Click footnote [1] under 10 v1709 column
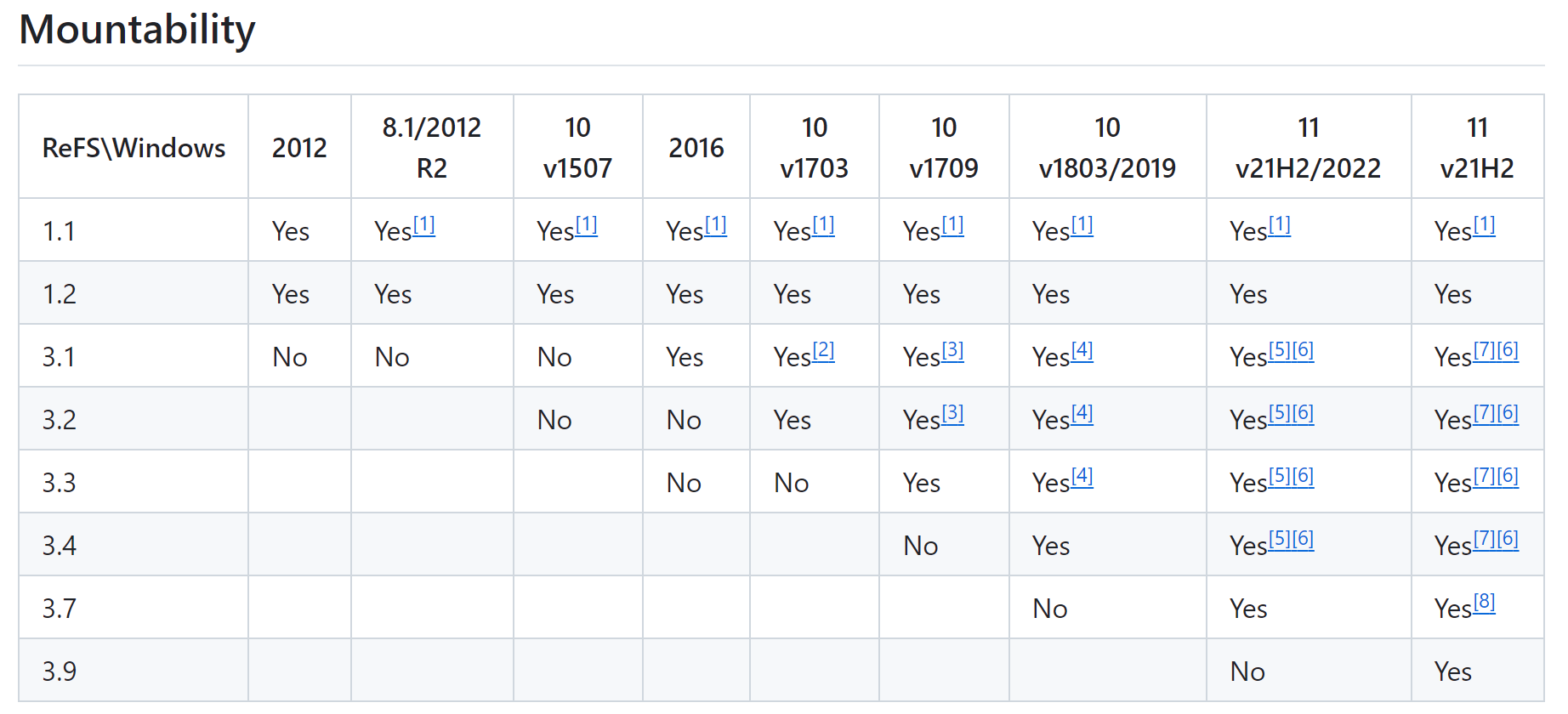The image size is (1568, 714). click(952, 225)
